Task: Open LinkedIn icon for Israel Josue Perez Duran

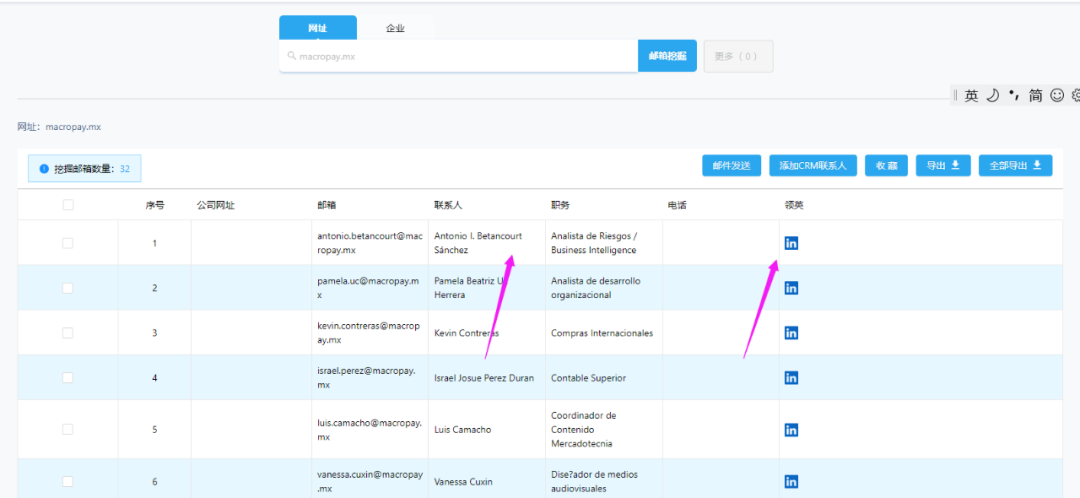Action: [x=791, y=378]
